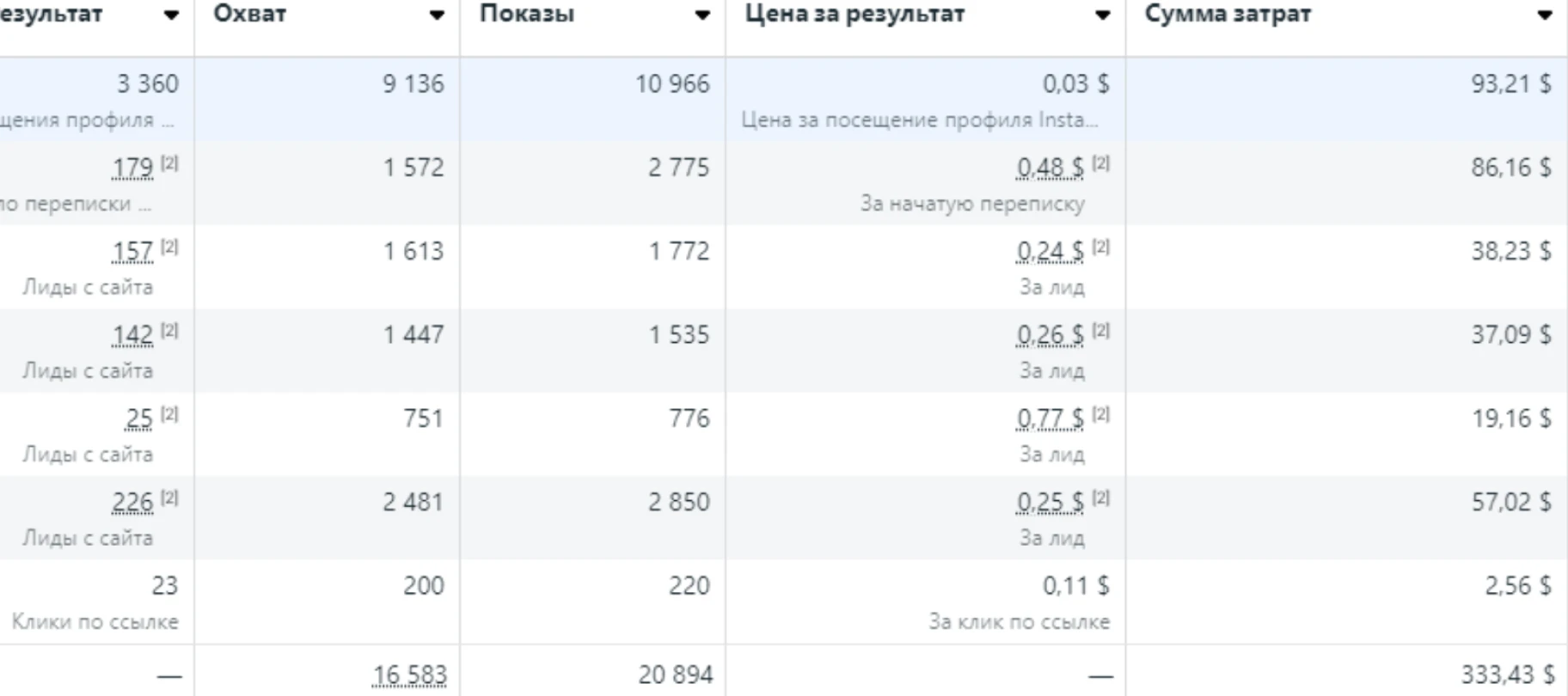1568x696 pixels.
Task: Open the Охват column dropdown arrow
Action: pyautogui.click(x=437, y=15)
